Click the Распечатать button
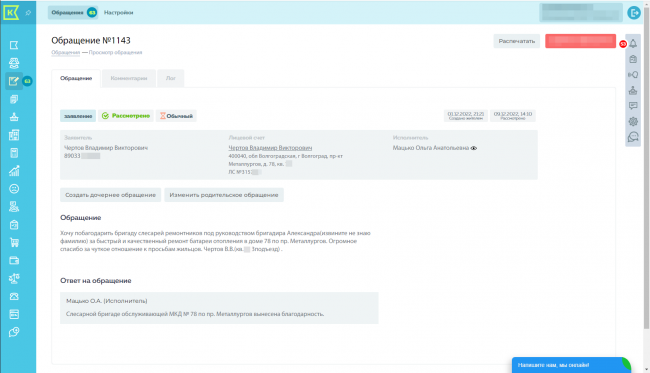The height and width of the screenshot is (373, 650). coord(517,41)
